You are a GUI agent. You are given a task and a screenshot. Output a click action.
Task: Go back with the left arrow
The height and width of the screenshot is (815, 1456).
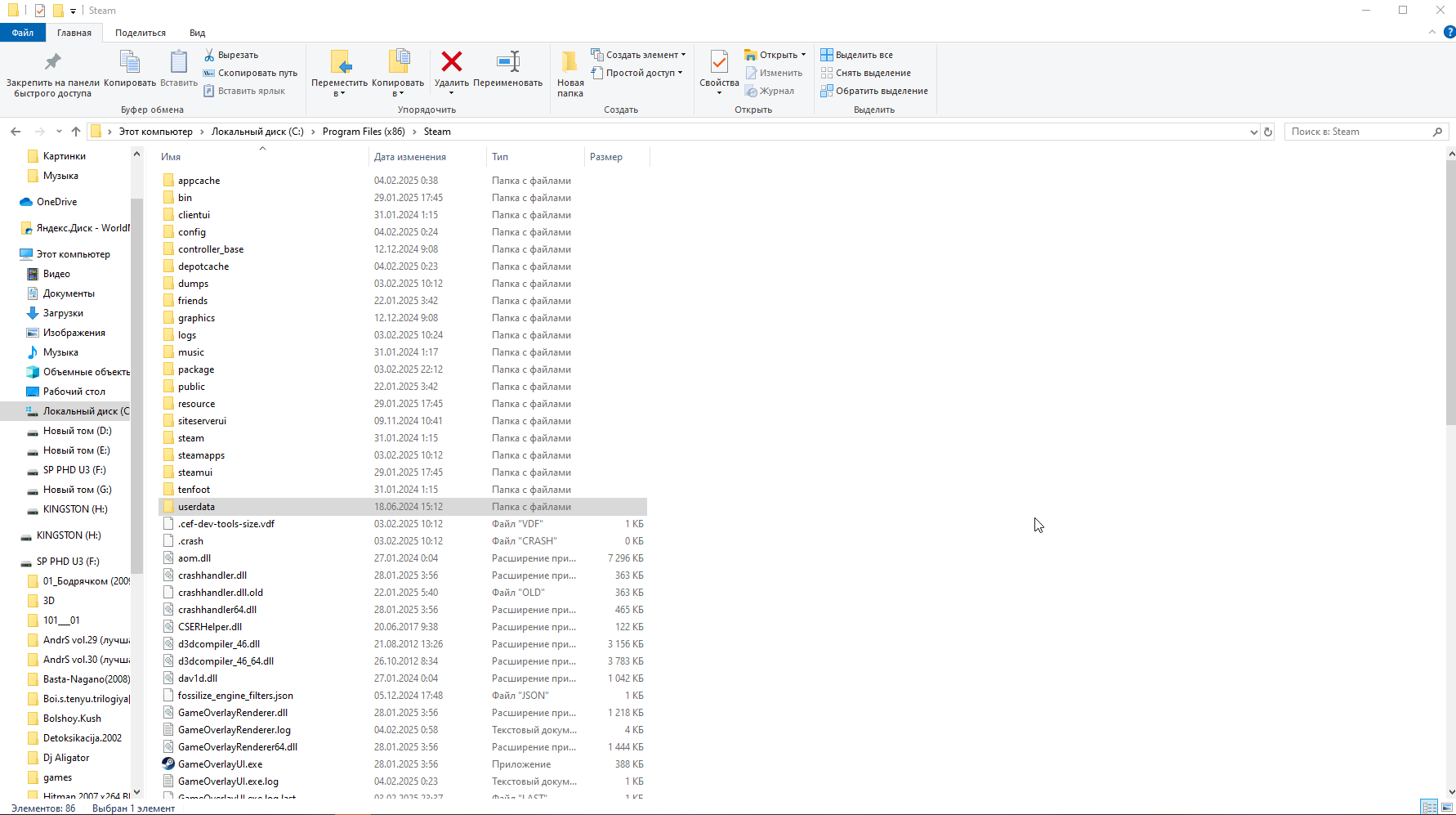(x=16, y=132)
